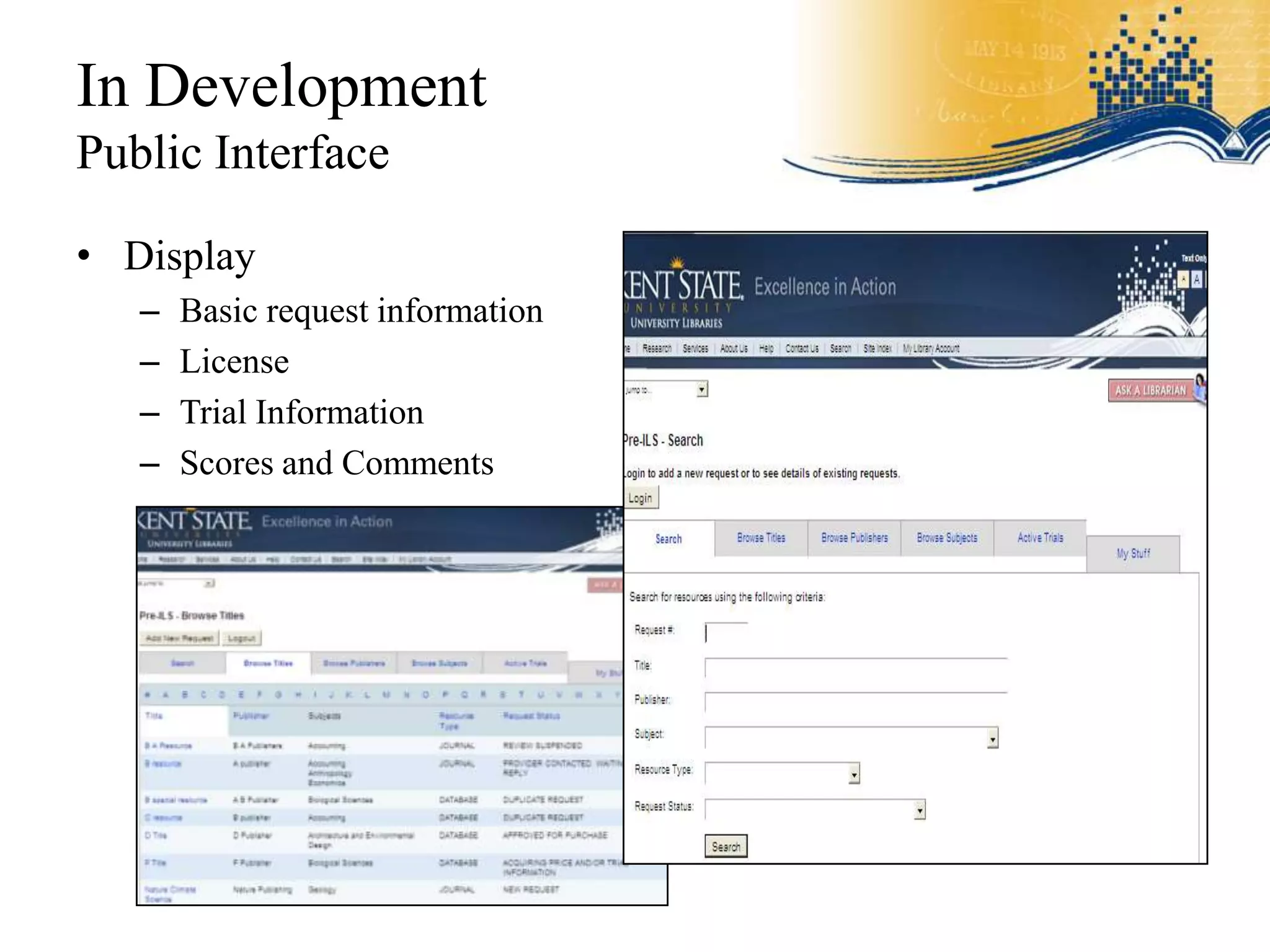1270x952 pixels.
Task: Click the Title input field
Action: (856, 668)
